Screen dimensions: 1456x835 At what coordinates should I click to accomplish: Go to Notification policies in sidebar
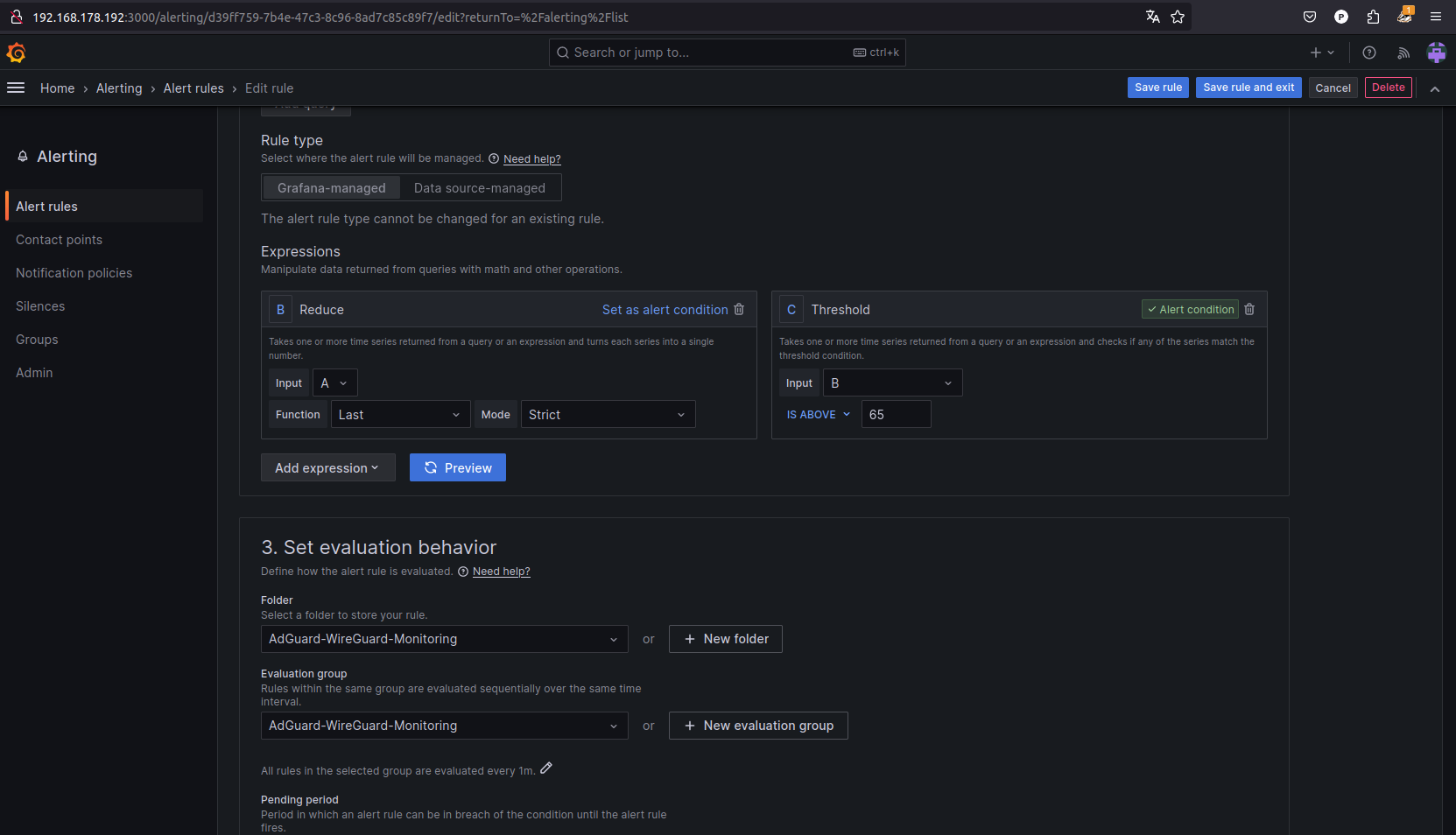click(74, 273)
